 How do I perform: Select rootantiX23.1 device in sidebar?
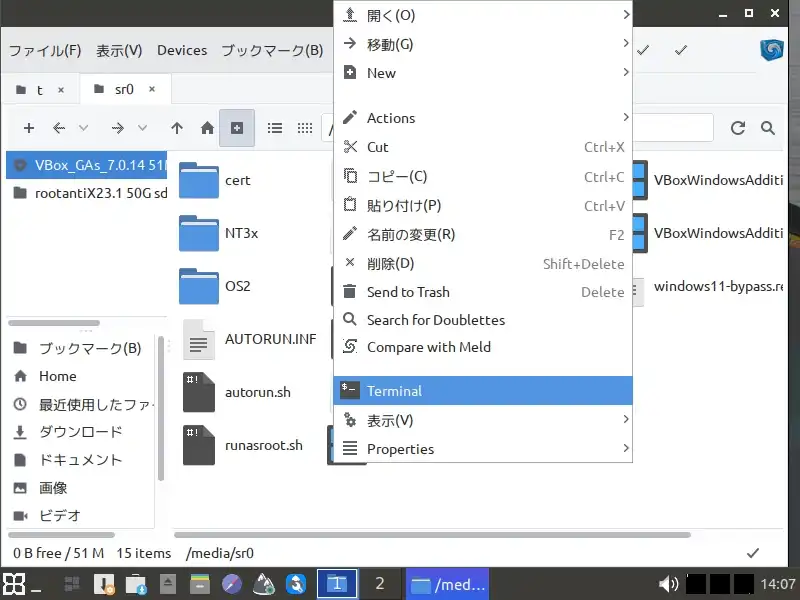click(x=86, y=193)
